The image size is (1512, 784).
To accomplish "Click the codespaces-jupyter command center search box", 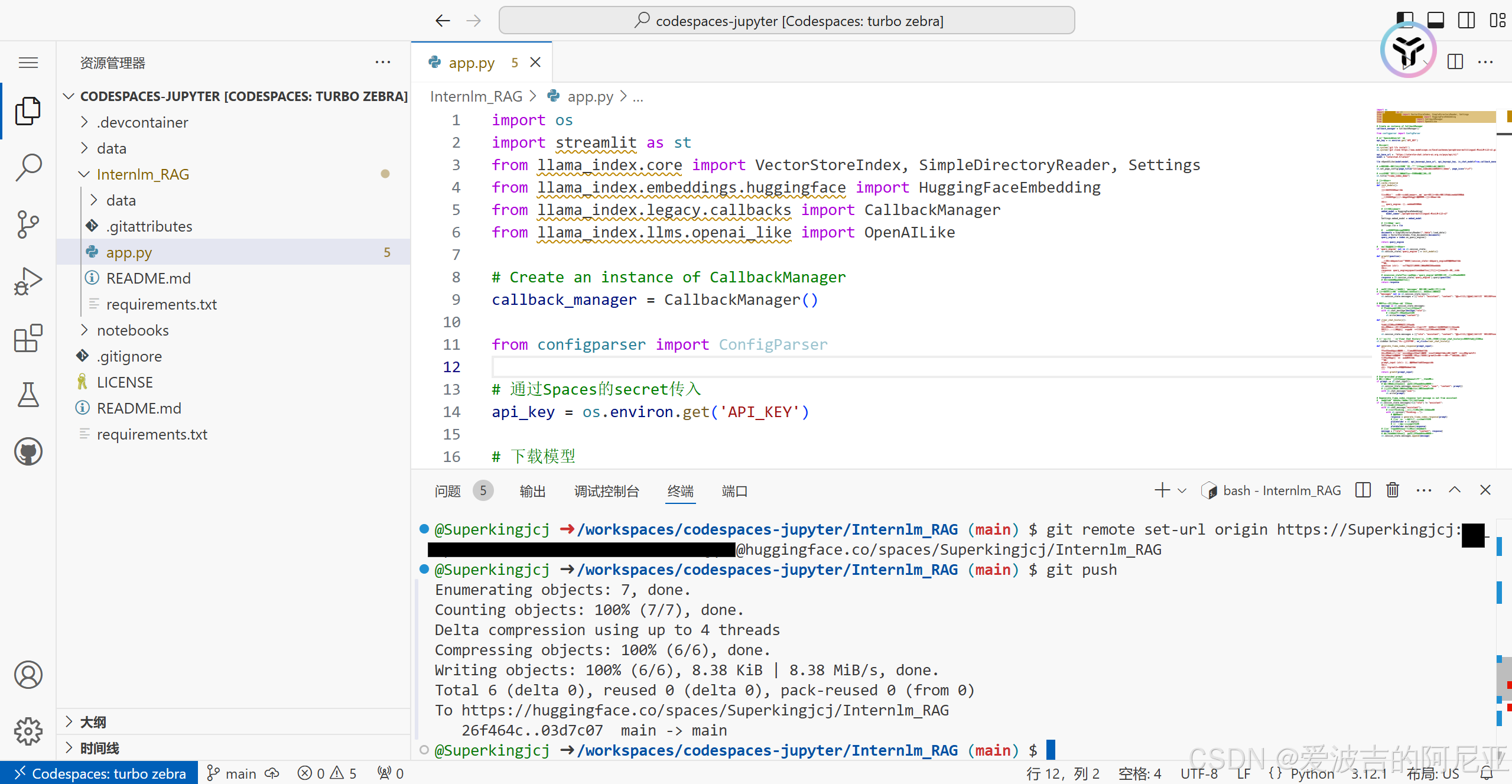I will pos(786,21).
